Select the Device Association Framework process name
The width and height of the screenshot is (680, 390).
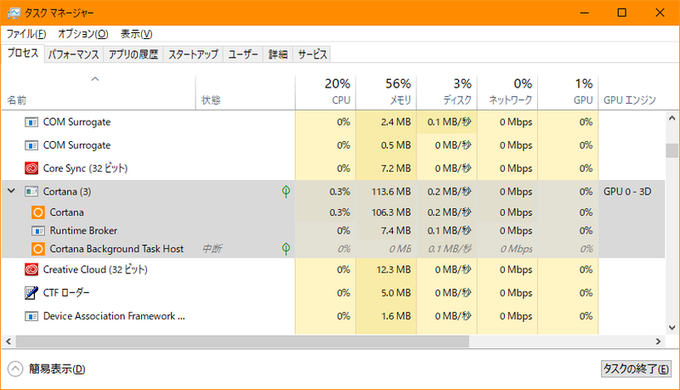tap(114, 316)
